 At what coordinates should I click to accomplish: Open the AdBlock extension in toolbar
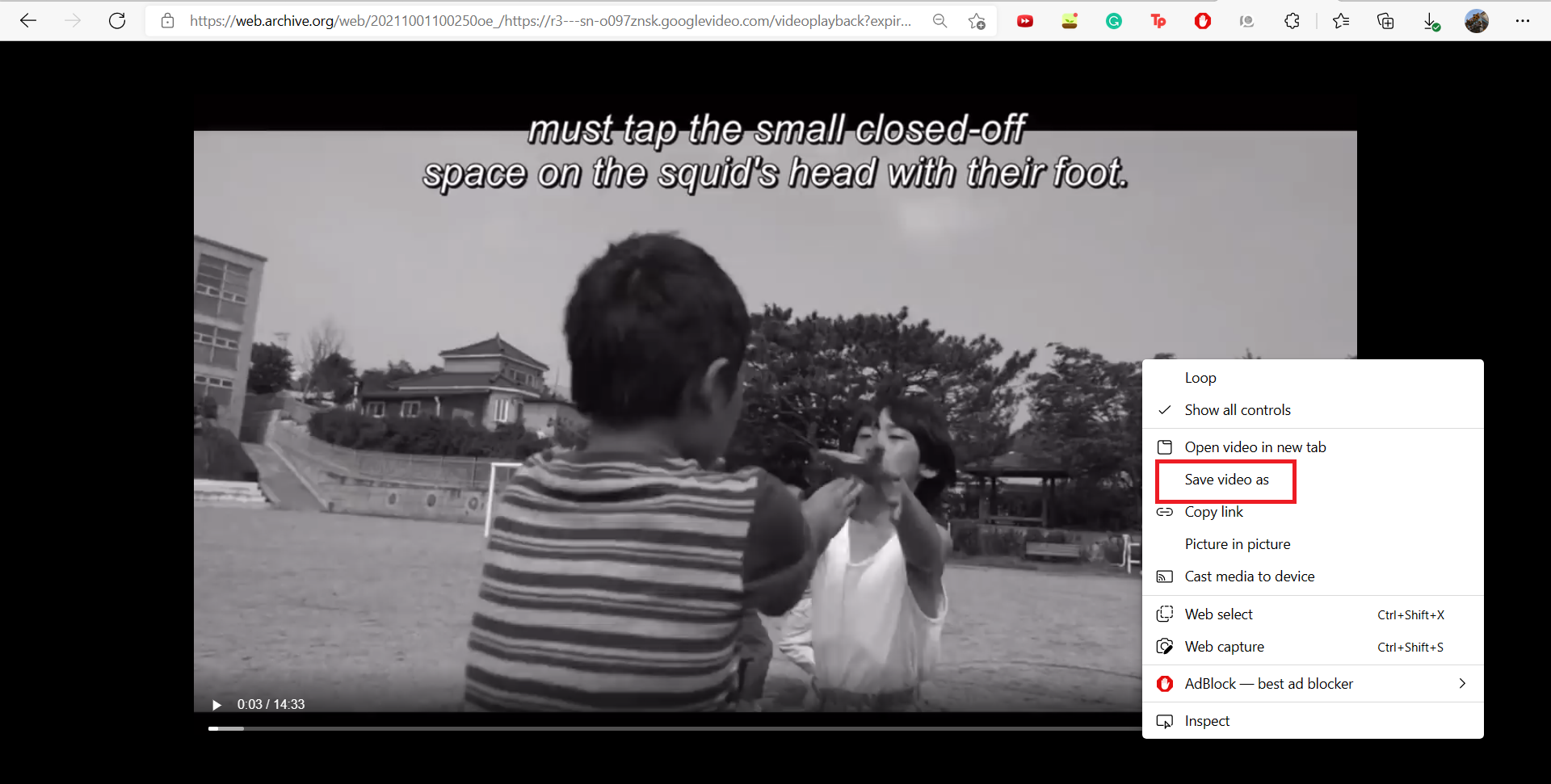[1203, 21]
